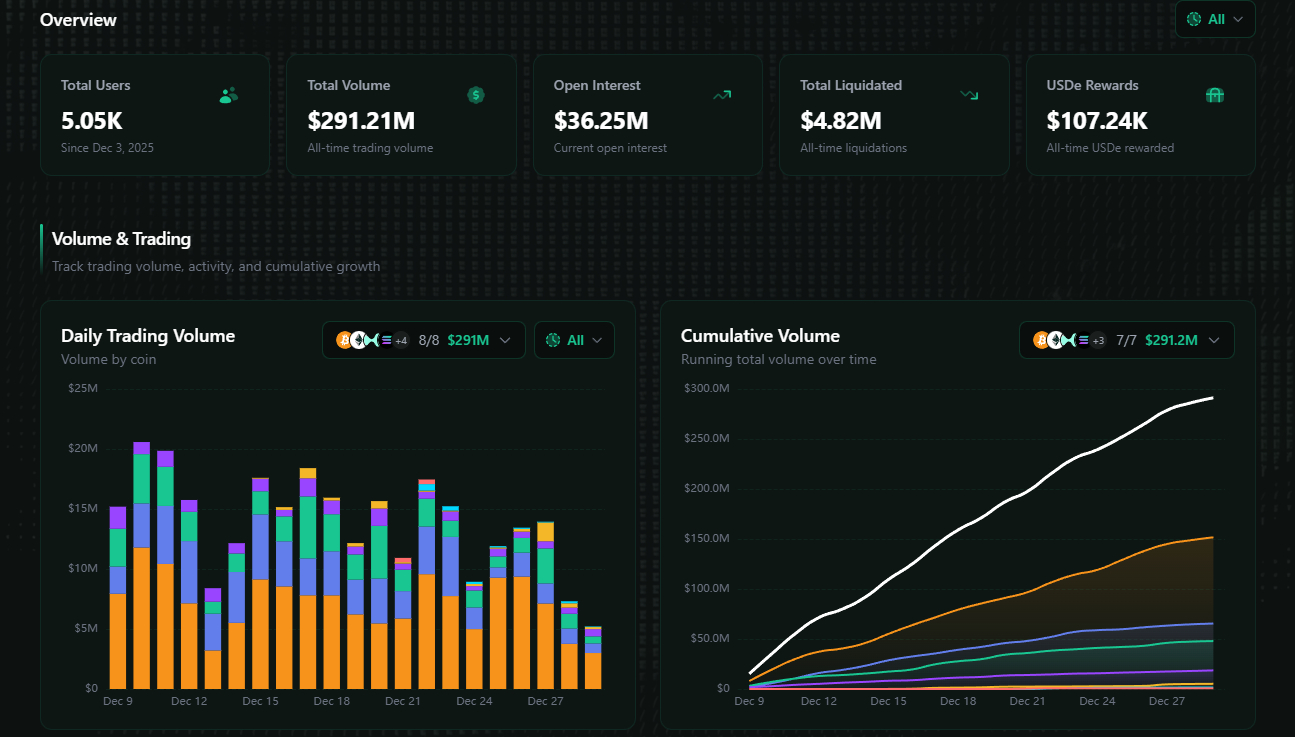Click the Total Users people icon

(228, 96)
